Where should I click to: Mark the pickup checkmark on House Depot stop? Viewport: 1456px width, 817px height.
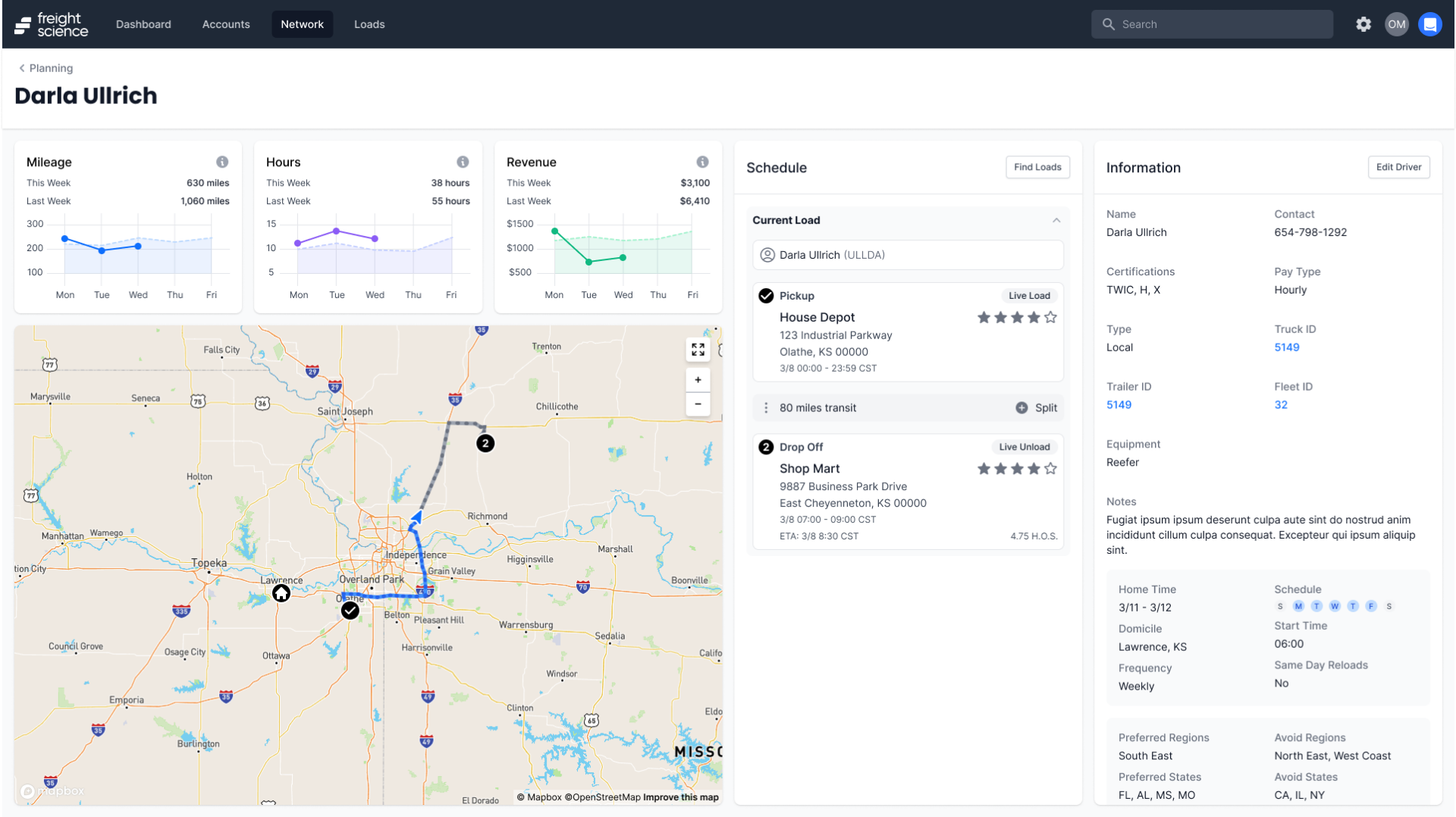[766, 296]
